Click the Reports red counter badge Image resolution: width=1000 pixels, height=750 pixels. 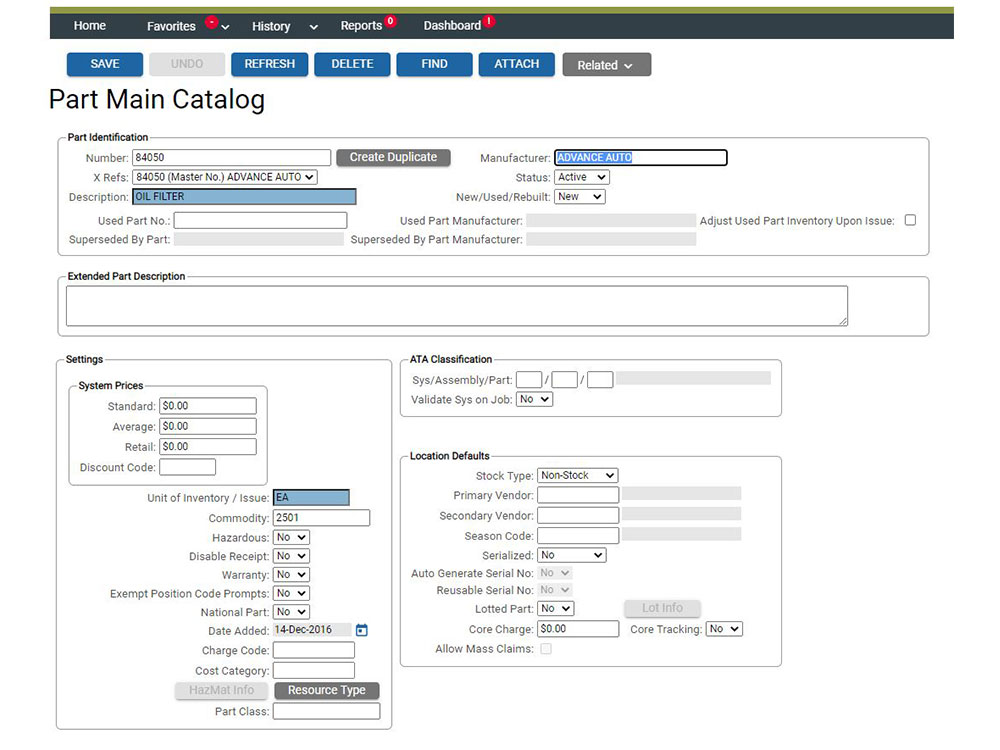click(x=390, y=21)
